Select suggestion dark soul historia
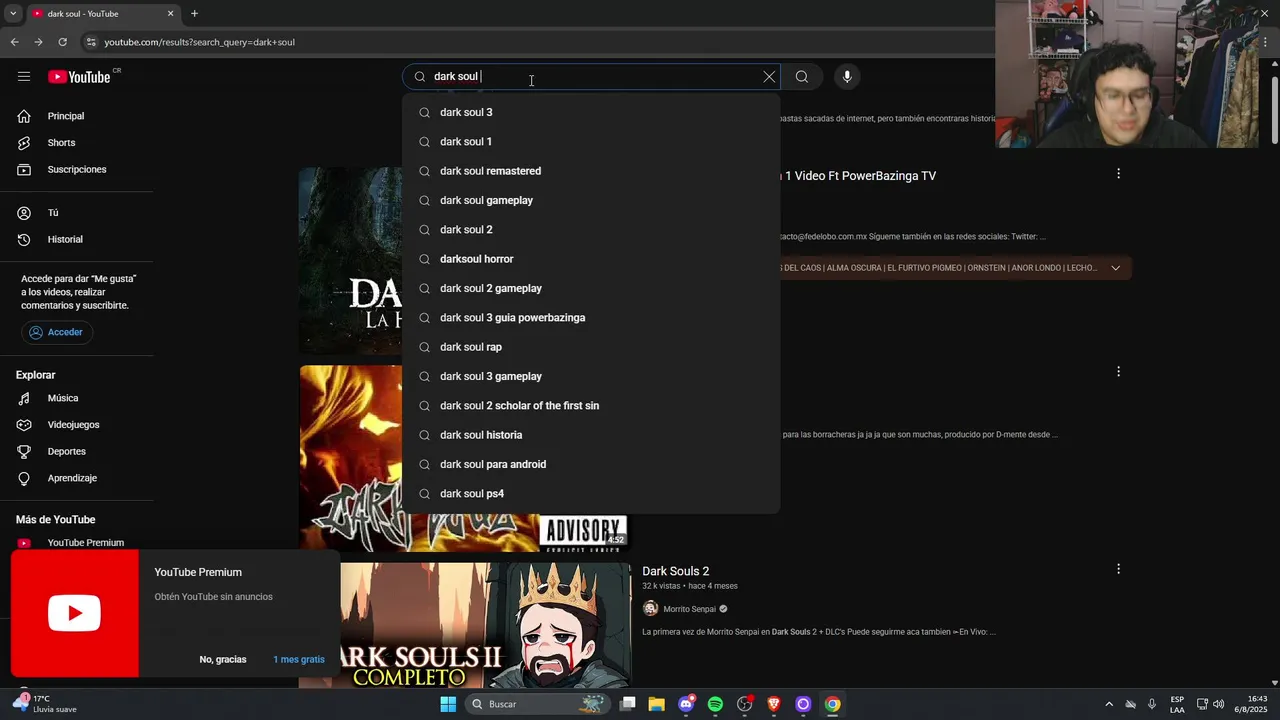This screenshot has width=1280, height=720. coord(591,435)
